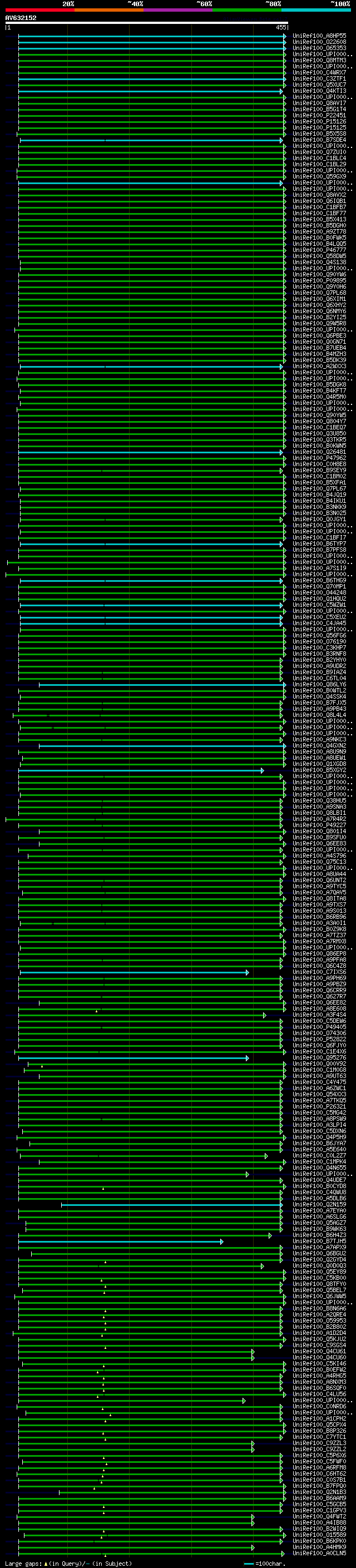Select the UniRef100_Q75C13 hit label

coord(319,862)
